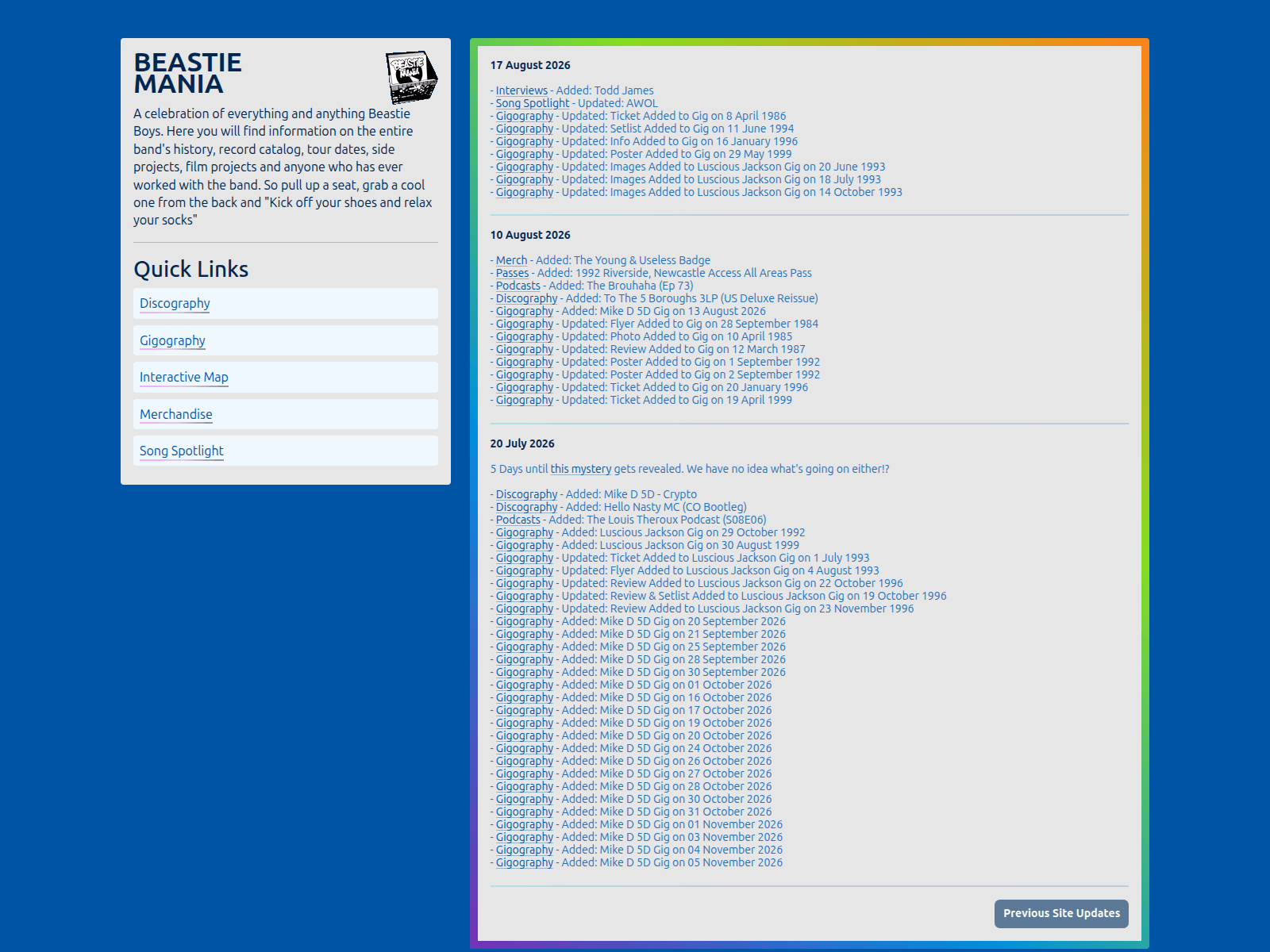Open Gigography link for 04 November 2026 gig
The image size is (1270, 952).
(x=525, y=850)
